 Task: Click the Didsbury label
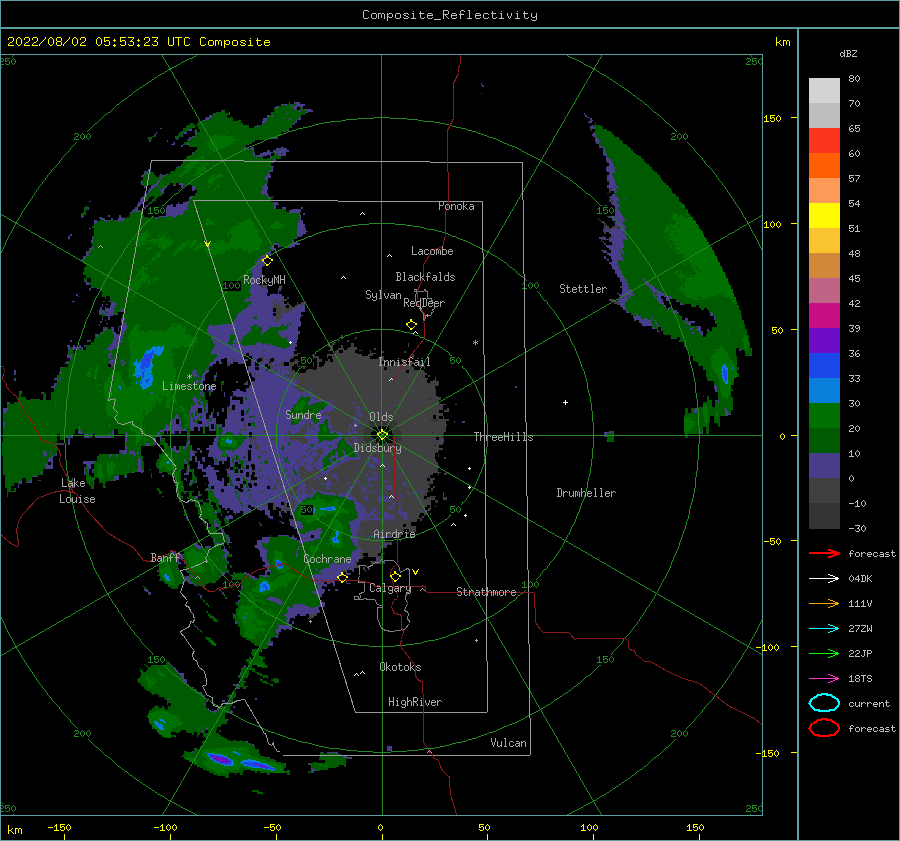pos(377,448)
